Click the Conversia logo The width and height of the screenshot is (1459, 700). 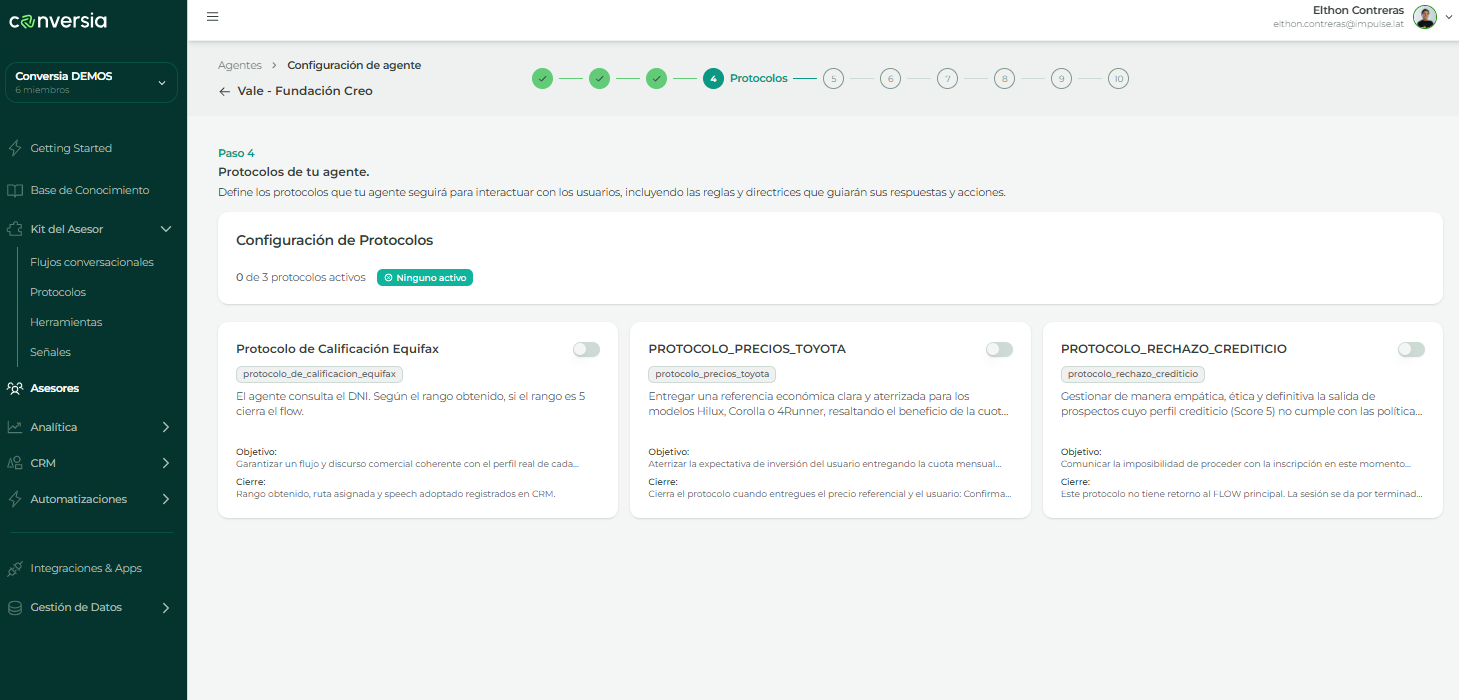58,21
